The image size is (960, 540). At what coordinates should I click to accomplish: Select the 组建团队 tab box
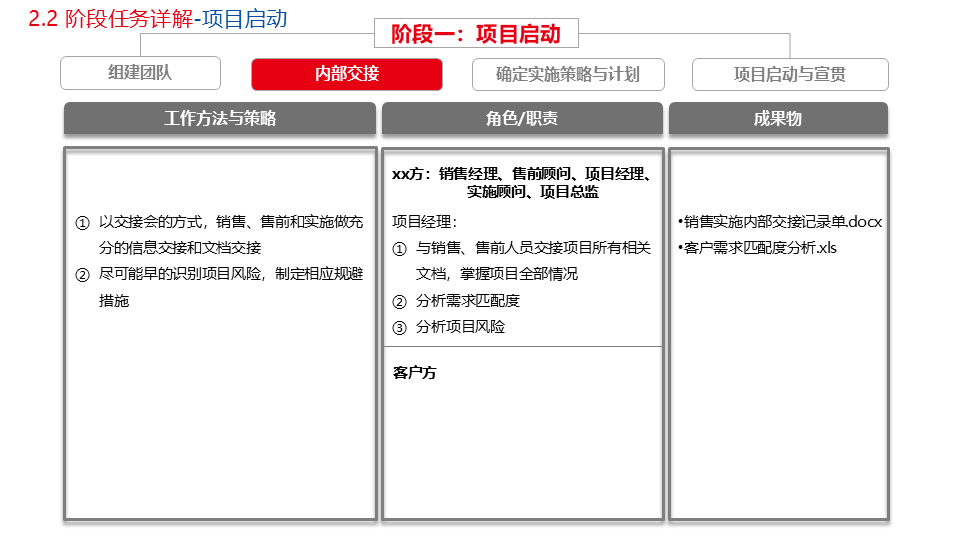(140, 73)
